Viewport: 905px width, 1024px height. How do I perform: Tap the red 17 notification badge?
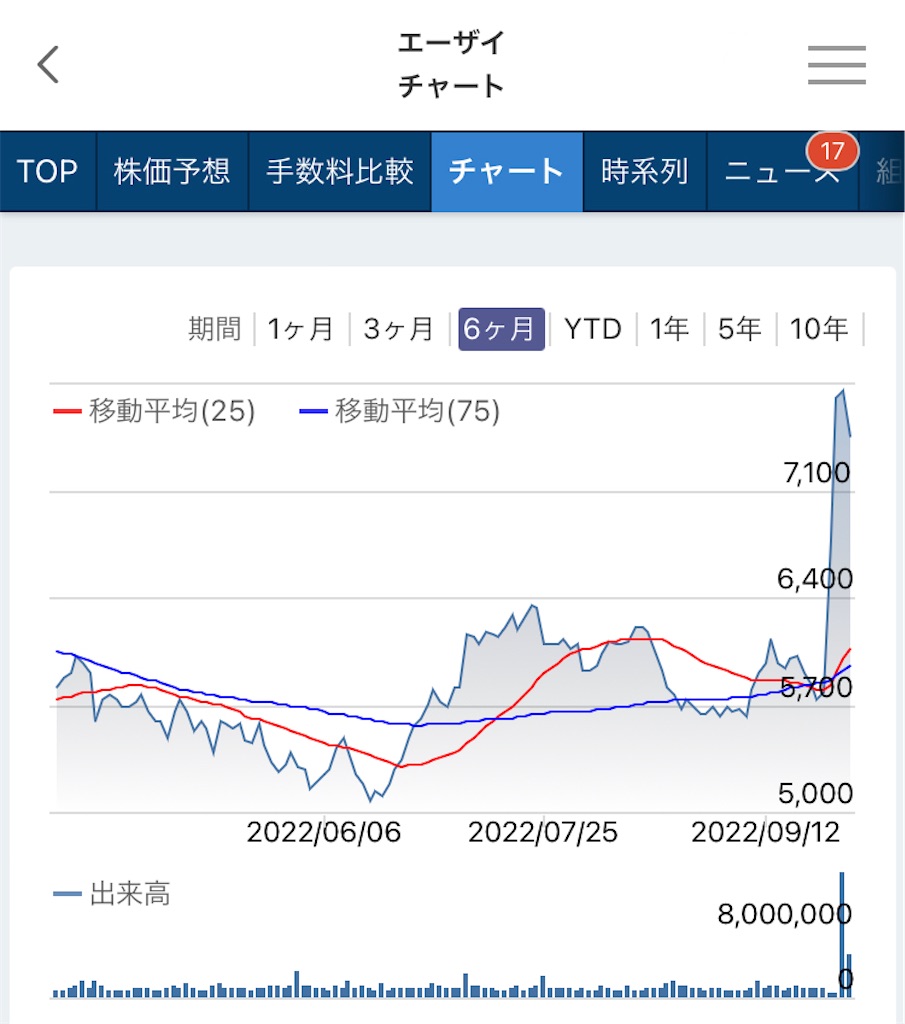click(833, 152)
